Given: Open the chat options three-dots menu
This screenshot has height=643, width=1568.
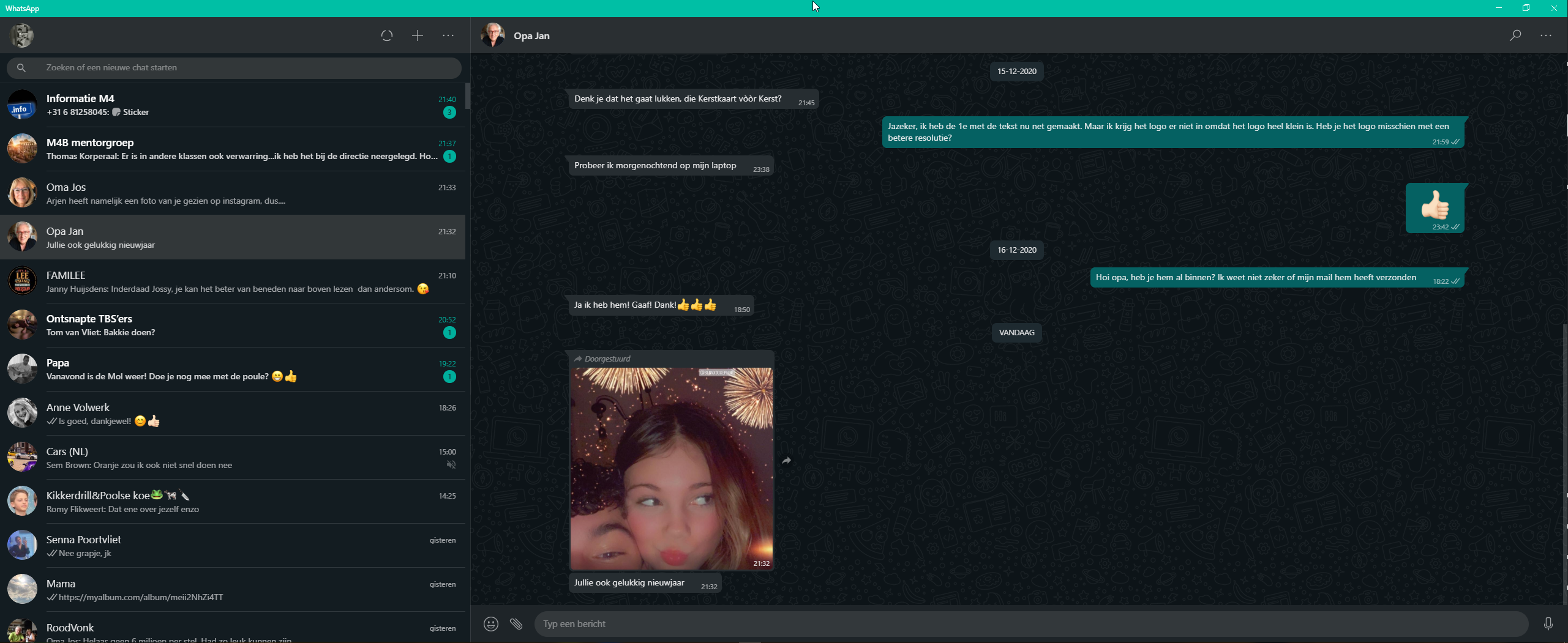Looking at the screenshot, I should coord(1545,35).
